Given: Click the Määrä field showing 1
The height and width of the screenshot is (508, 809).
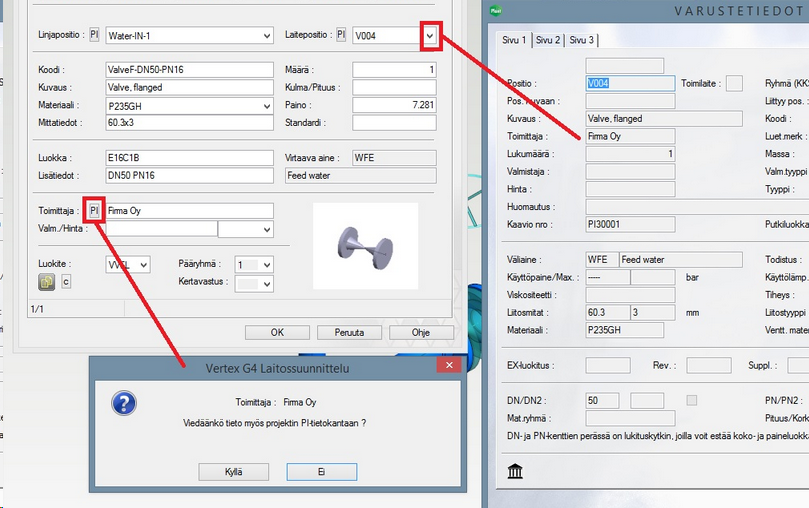Looking at the screenshot, I should pos(394,70).
